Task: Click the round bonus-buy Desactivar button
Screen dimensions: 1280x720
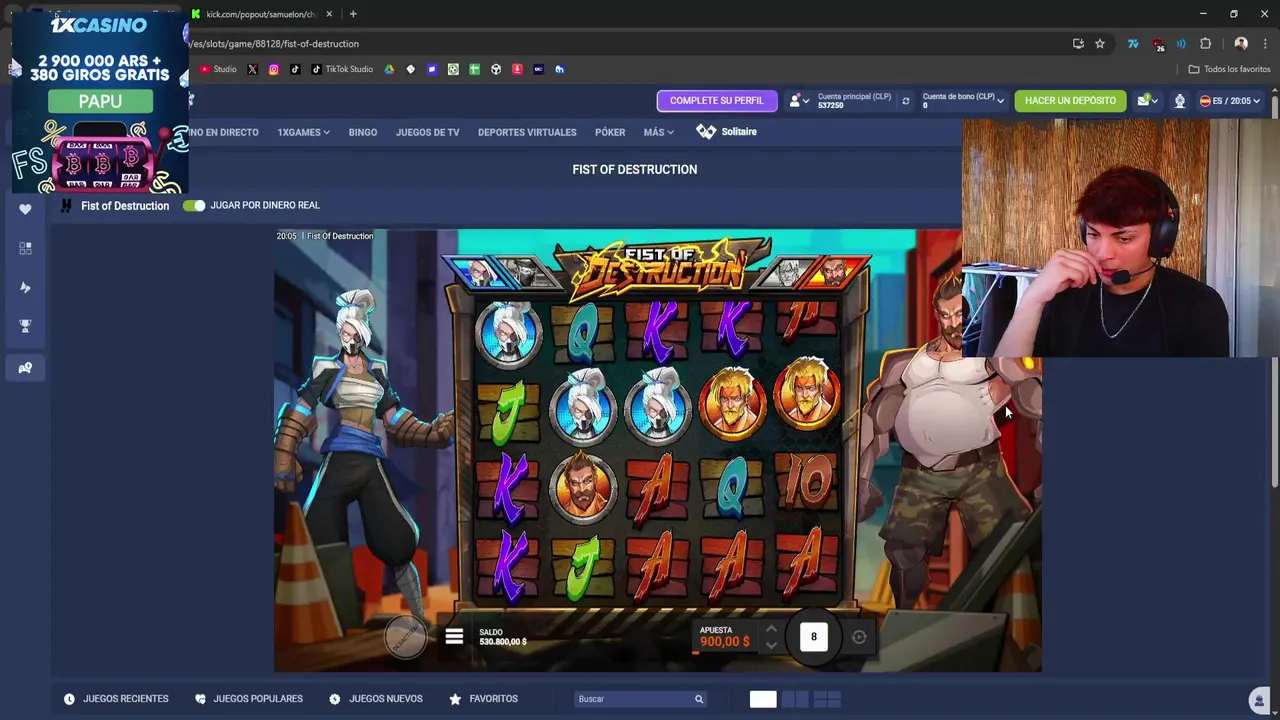Action: coord(406,637)
